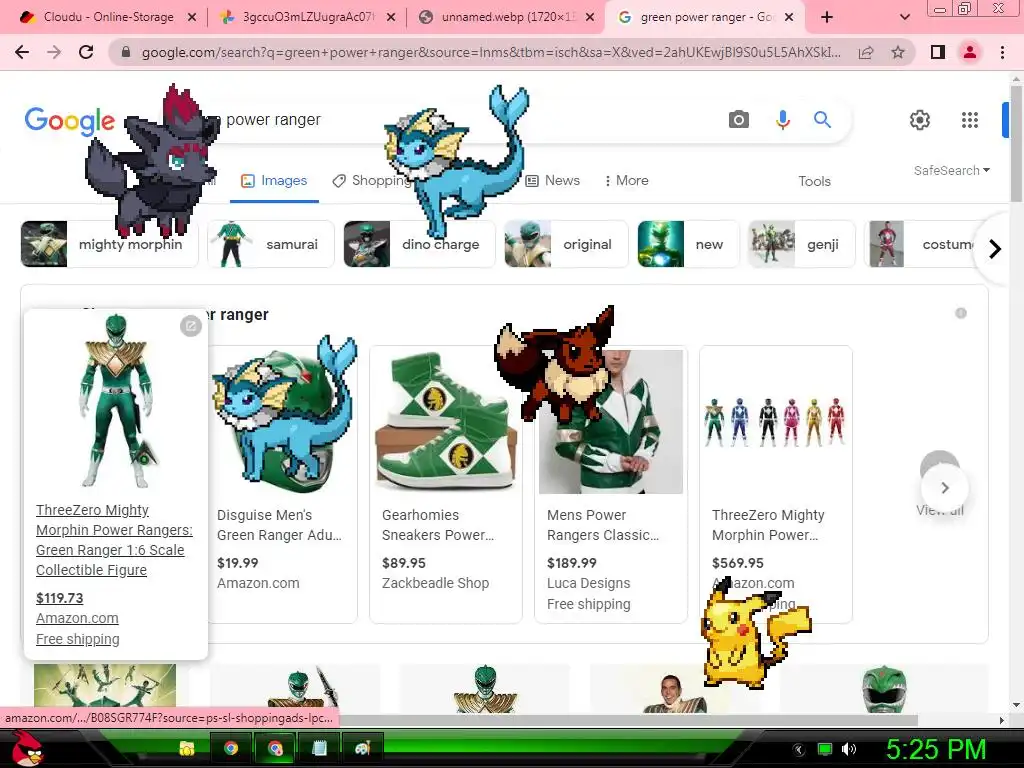This screenshot has width=1024, height=768.
Task: Filter by mighty morphin chip
Action: [109, 244]
